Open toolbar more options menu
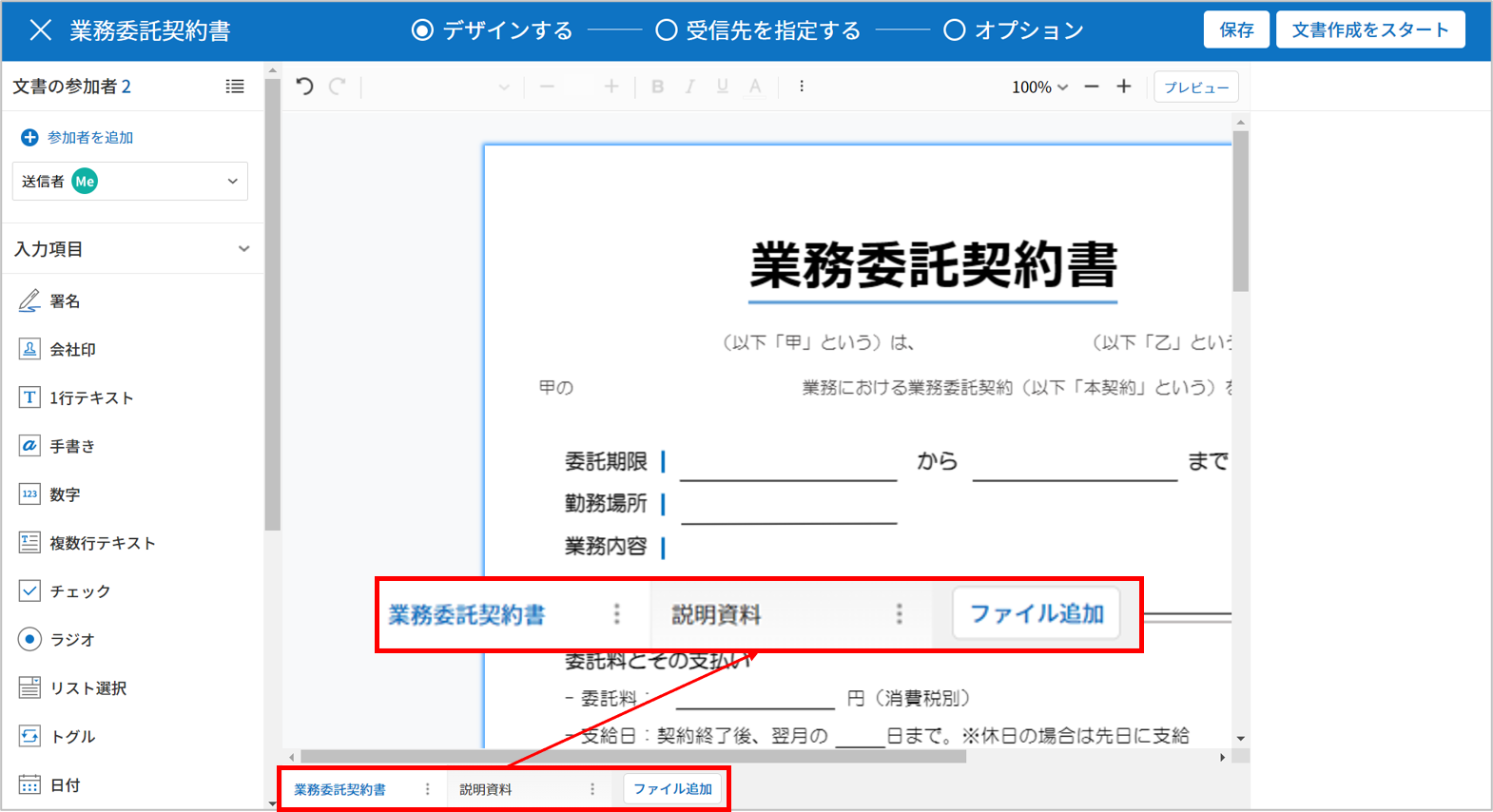The image size is (1493, 812). [x=802, y=87]
